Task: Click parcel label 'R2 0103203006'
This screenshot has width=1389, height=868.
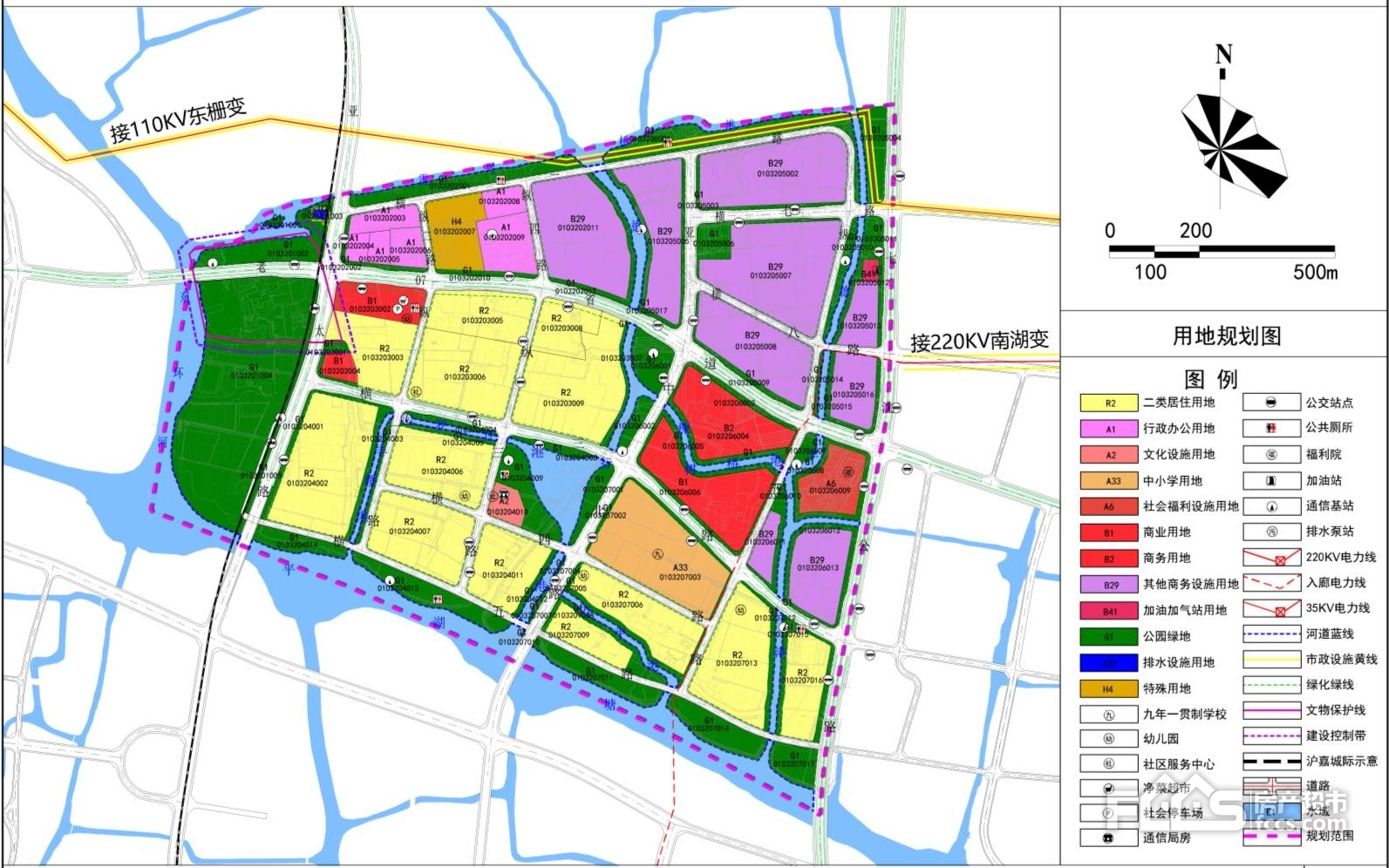Action: (x=465, y=373)
